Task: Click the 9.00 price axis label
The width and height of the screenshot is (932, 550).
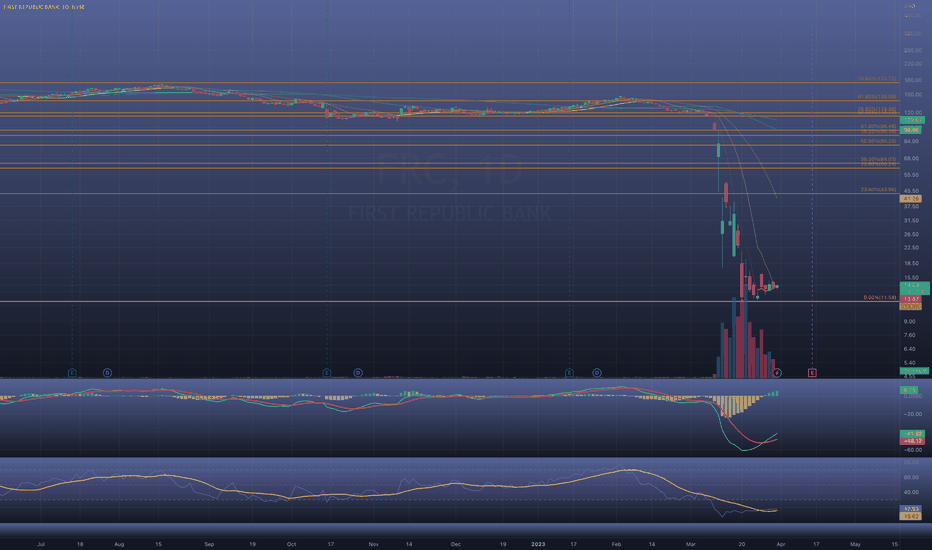Action: (x=909, y=321)
